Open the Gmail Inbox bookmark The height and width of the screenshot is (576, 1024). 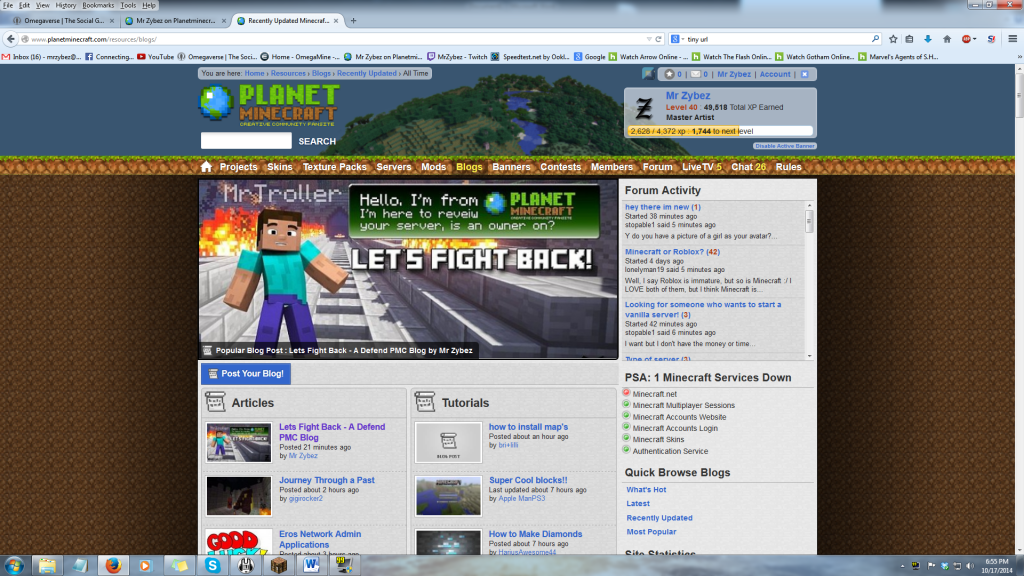[41, 57]
